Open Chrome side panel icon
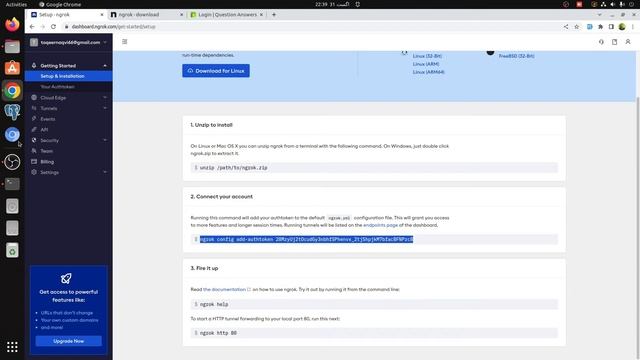 (x=611, y=27)
